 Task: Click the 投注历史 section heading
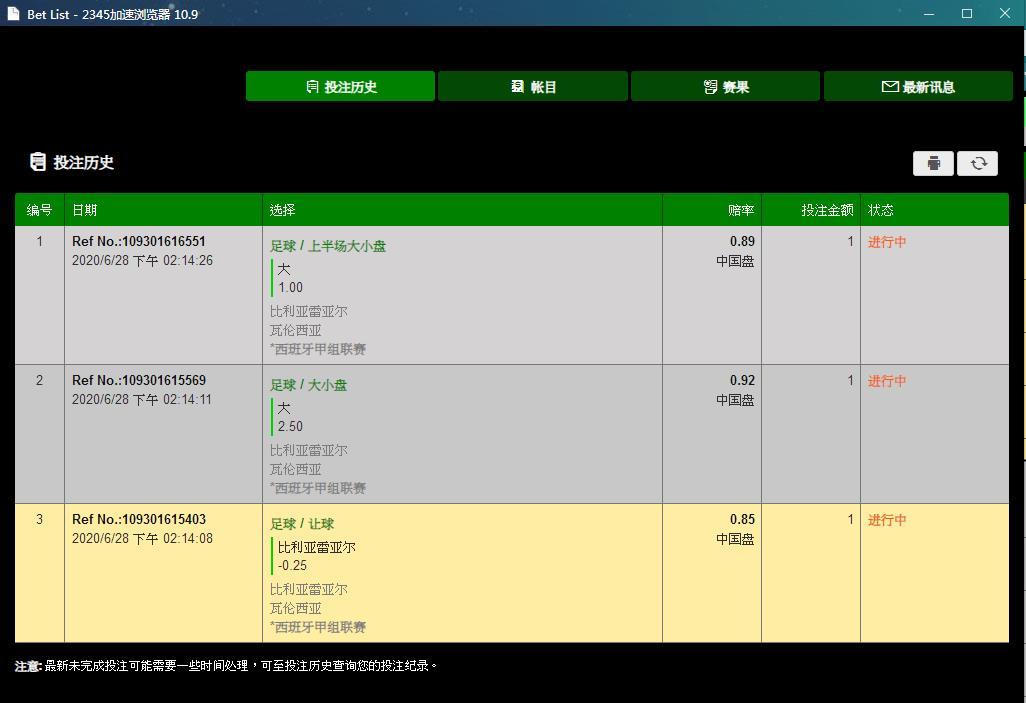click(x=83, y=162)
